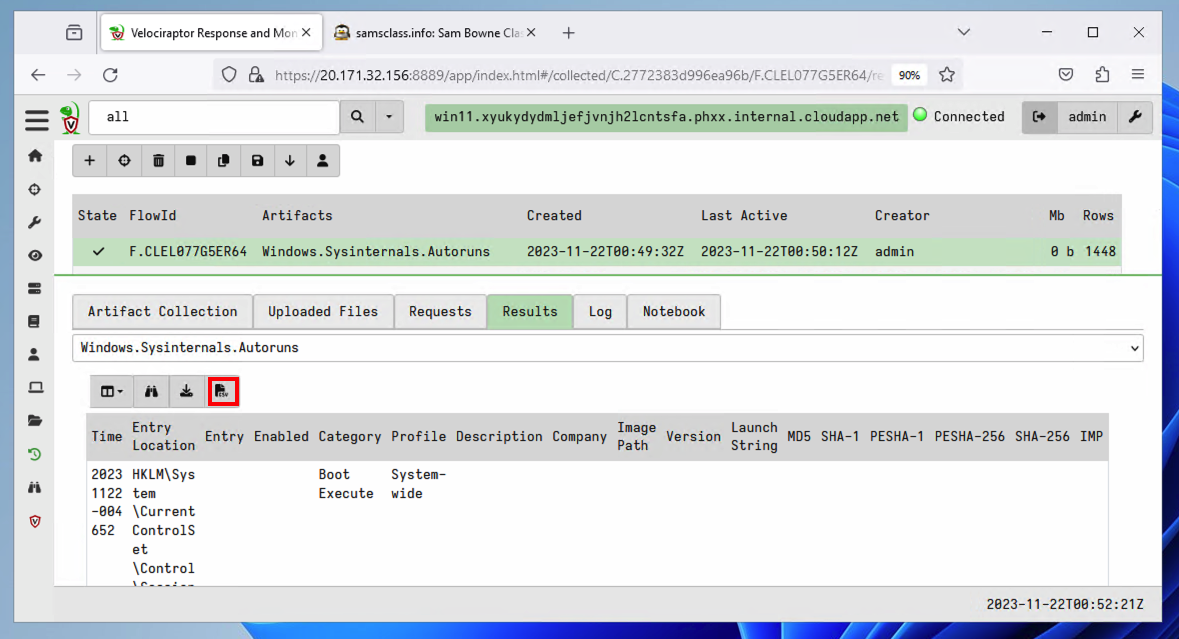Click logout arrow icon beside admin
Image resolution: width=1179 pixels, height=639 pixels.
pos(1040,117)
